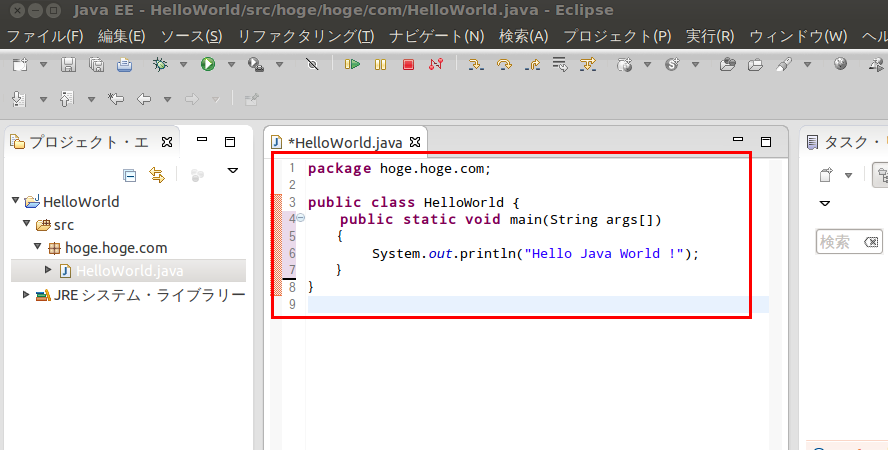Open the ソース(S) menu
This screenshot has height=450, width=888.
pyautogui.click(x=191, y=37)
